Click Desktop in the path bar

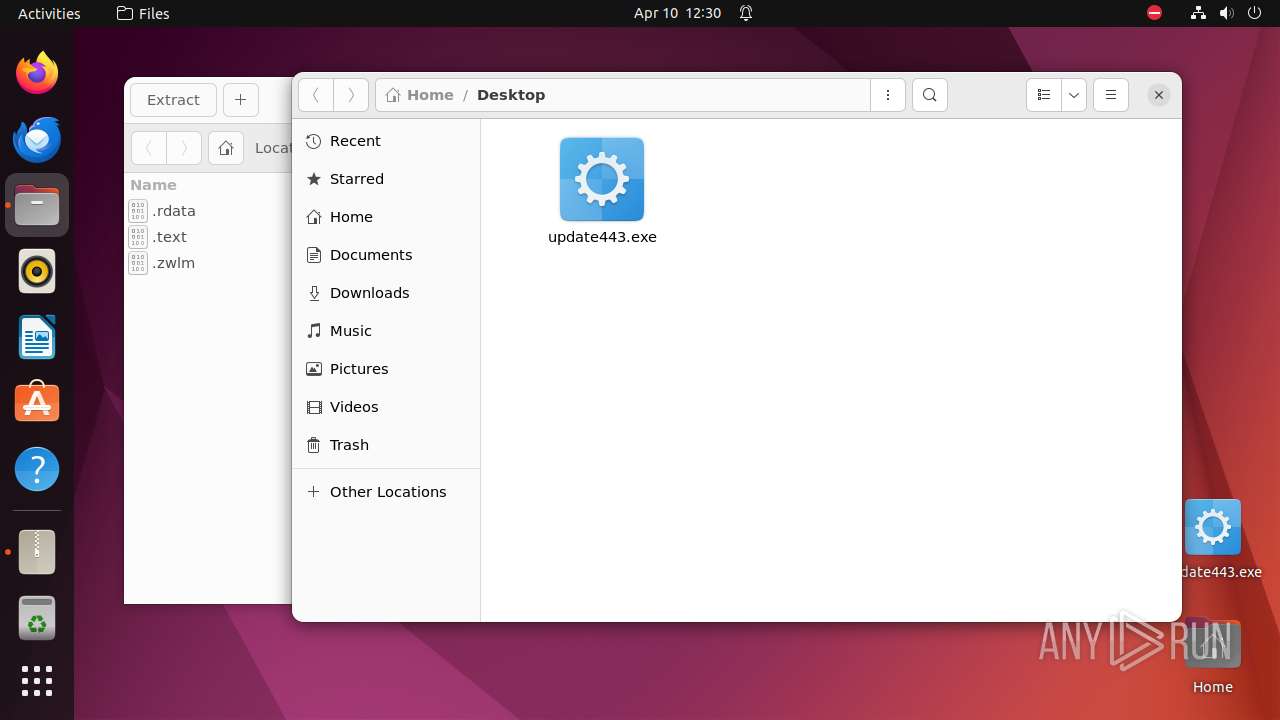tap(511, 95)
